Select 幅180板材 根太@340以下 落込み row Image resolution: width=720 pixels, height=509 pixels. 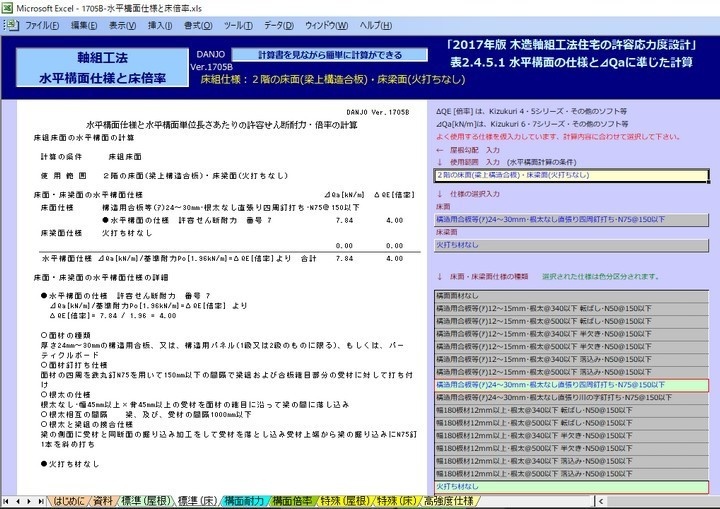[571, 461]
